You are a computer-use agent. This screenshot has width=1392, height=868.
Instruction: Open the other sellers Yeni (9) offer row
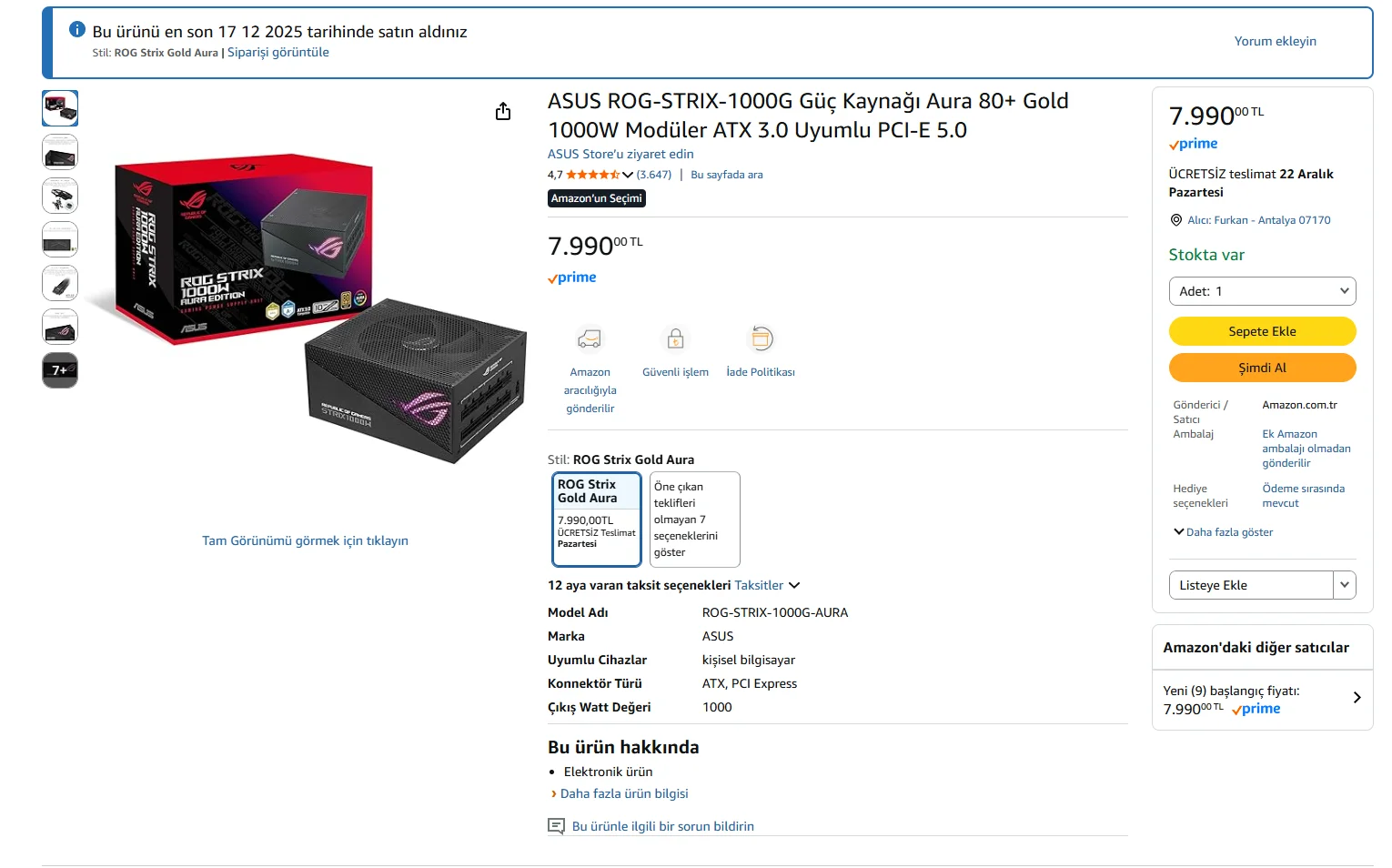tap(1262, 699)
